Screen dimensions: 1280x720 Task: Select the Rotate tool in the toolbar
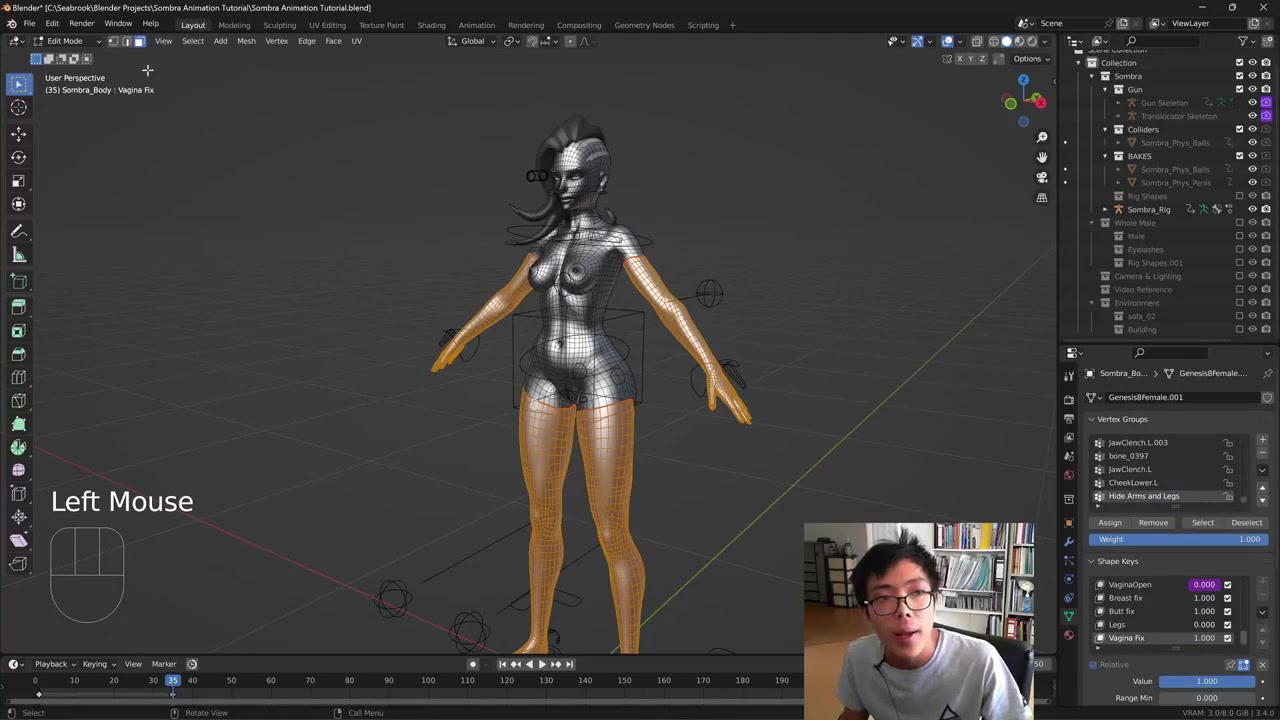(x=18, y=157)
